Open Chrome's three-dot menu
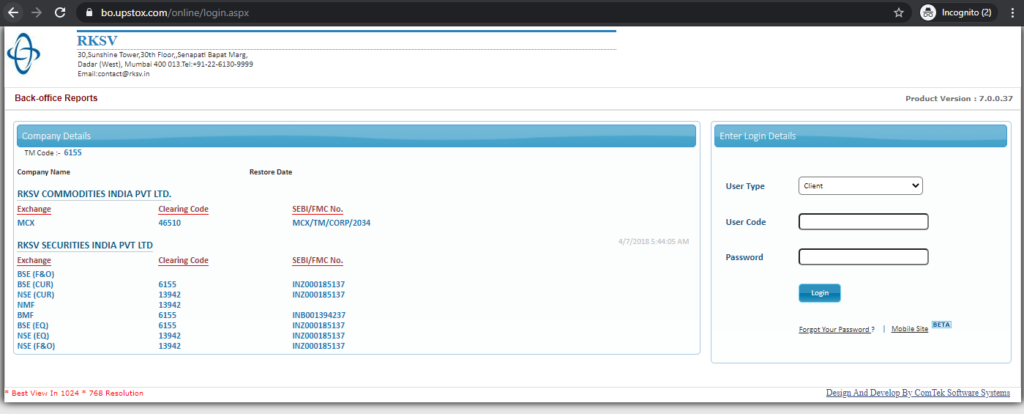 [x=1011, y=12]
